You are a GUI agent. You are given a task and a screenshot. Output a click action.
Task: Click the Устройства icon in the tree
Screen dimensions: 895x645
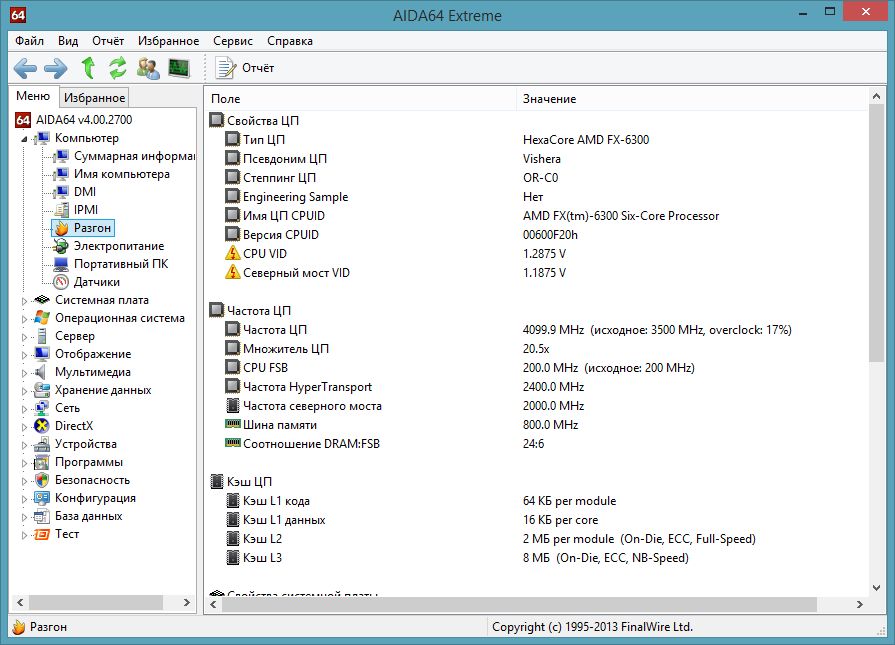42,444
